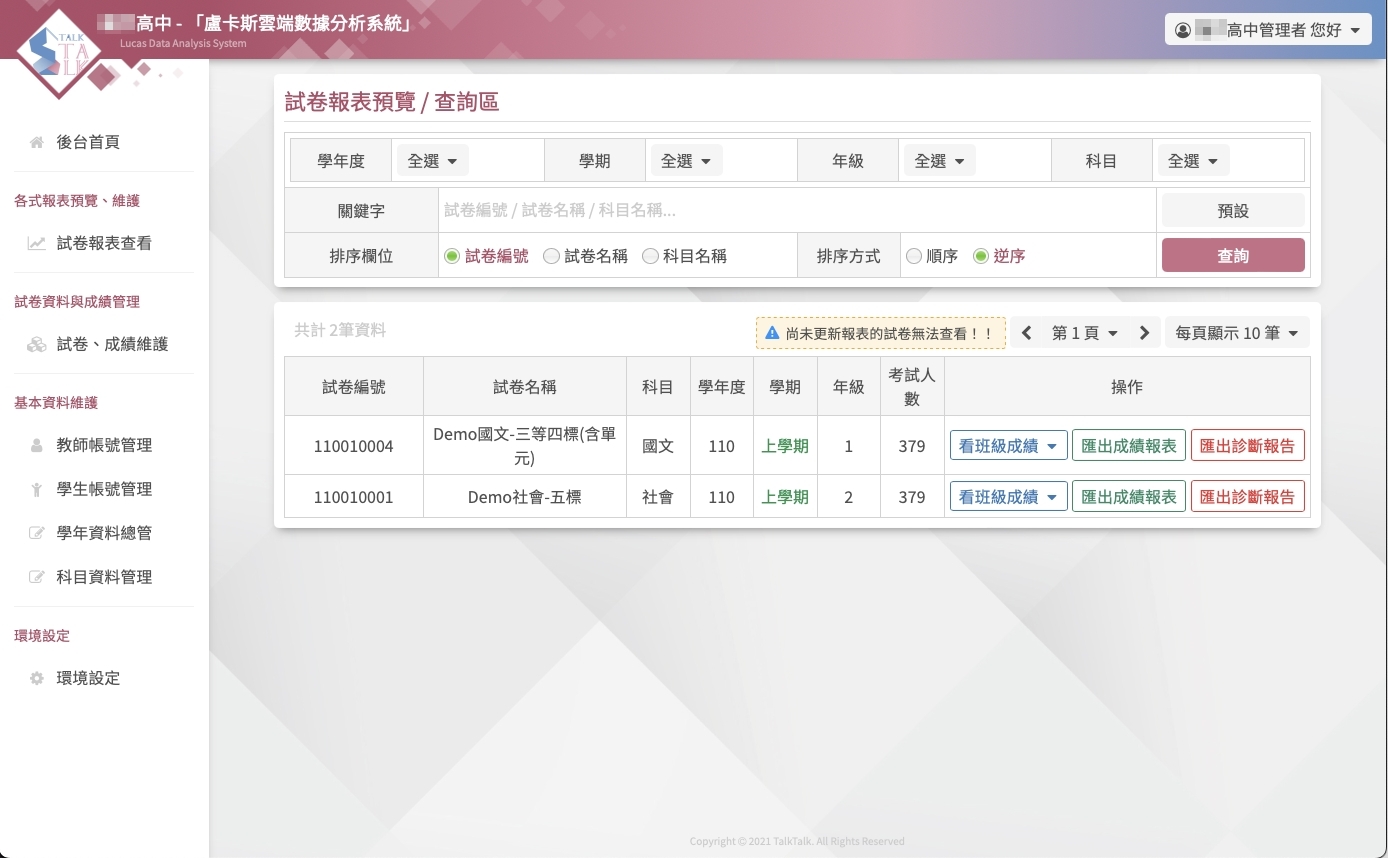Open 學年資料總管 in the sidebar
The image size is (1388, 858).
104,533
